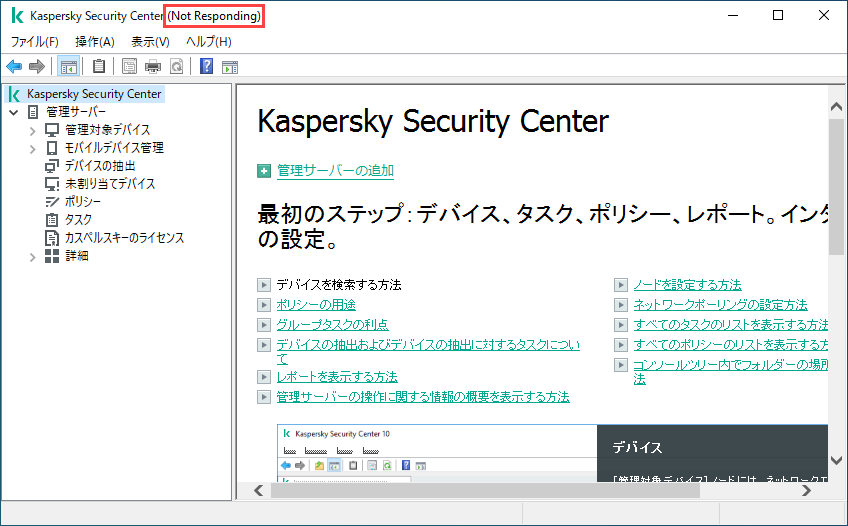Expand the 管理対象デバイス tree node

coord(32,131)
